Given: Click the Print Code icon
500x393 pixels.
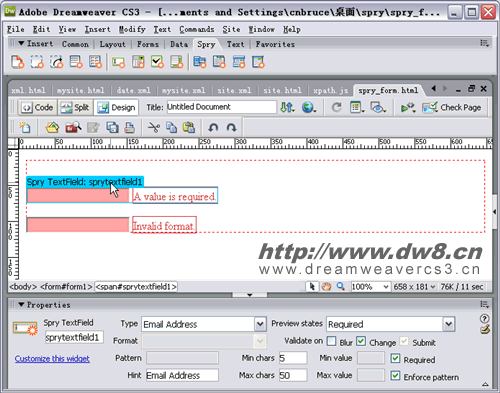Looking at the screenshot, I should (x=130, y=127).
